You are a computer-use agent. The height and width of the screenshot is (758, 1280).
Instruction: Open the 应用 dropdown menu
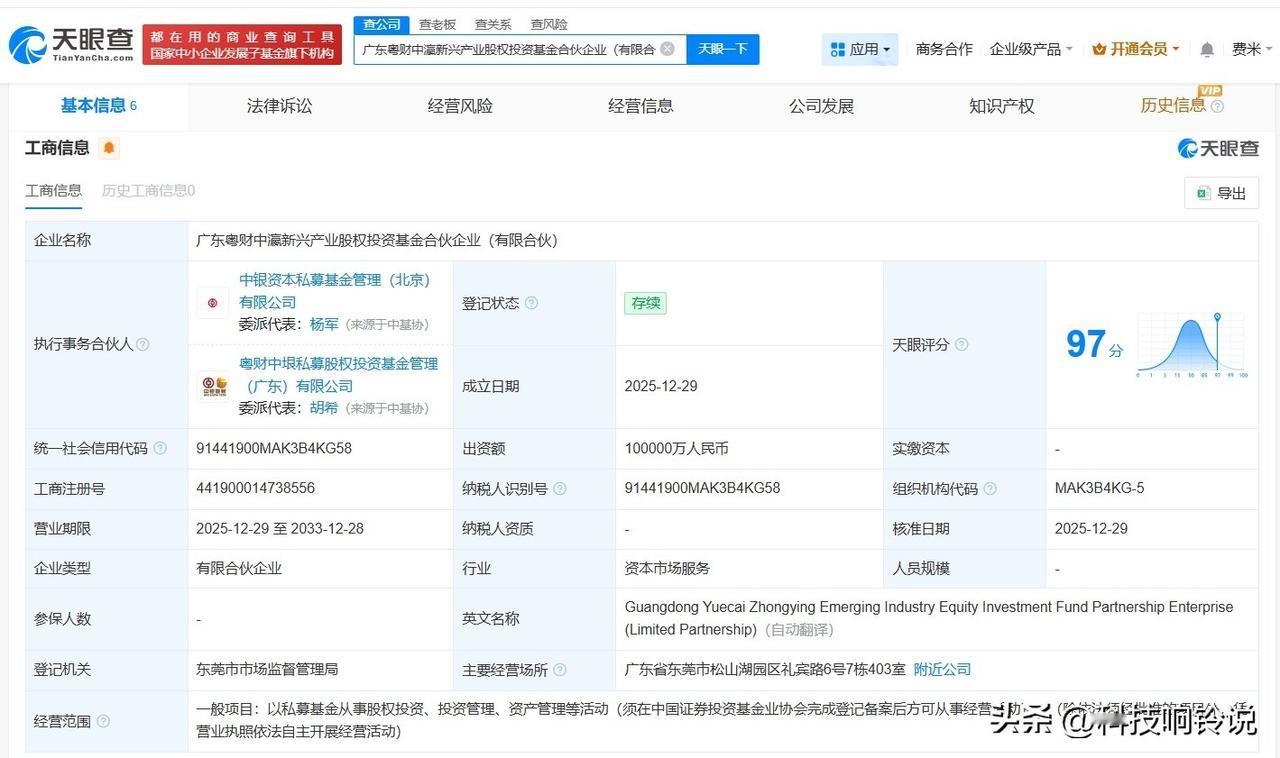(861, 48)
